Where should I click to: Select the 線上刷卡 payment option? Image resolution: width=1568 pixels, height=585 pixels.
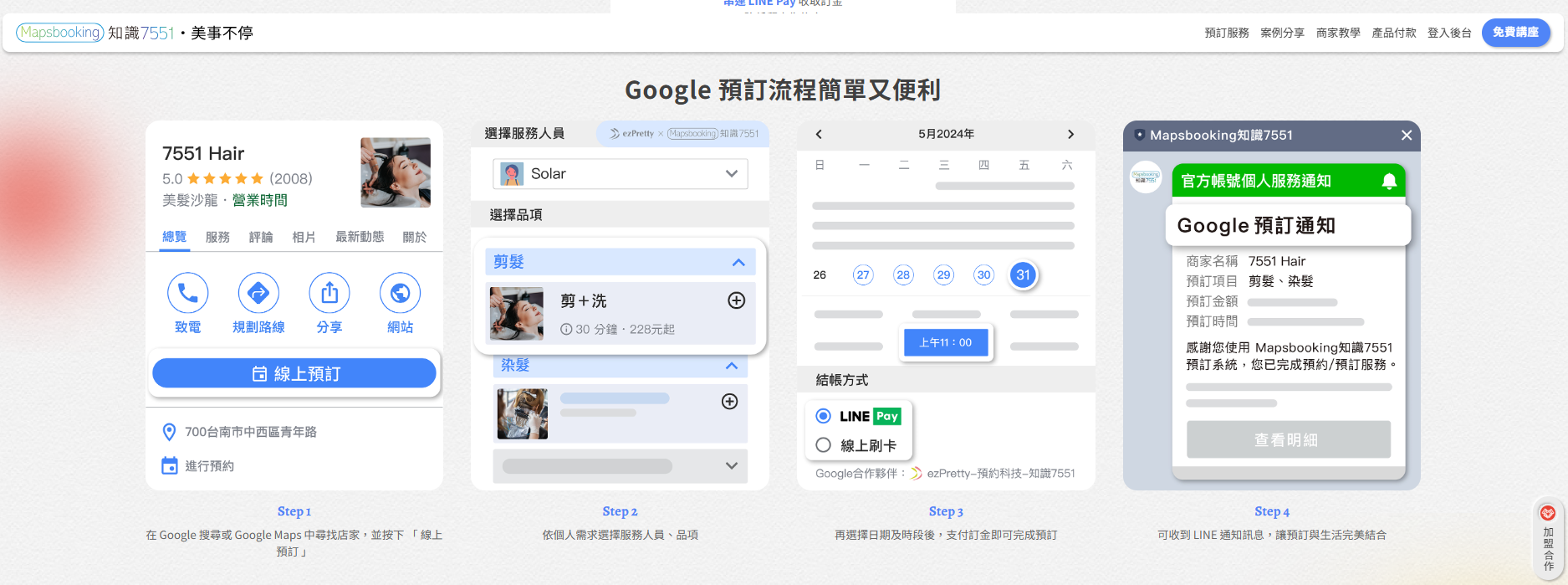pos(824,445)
